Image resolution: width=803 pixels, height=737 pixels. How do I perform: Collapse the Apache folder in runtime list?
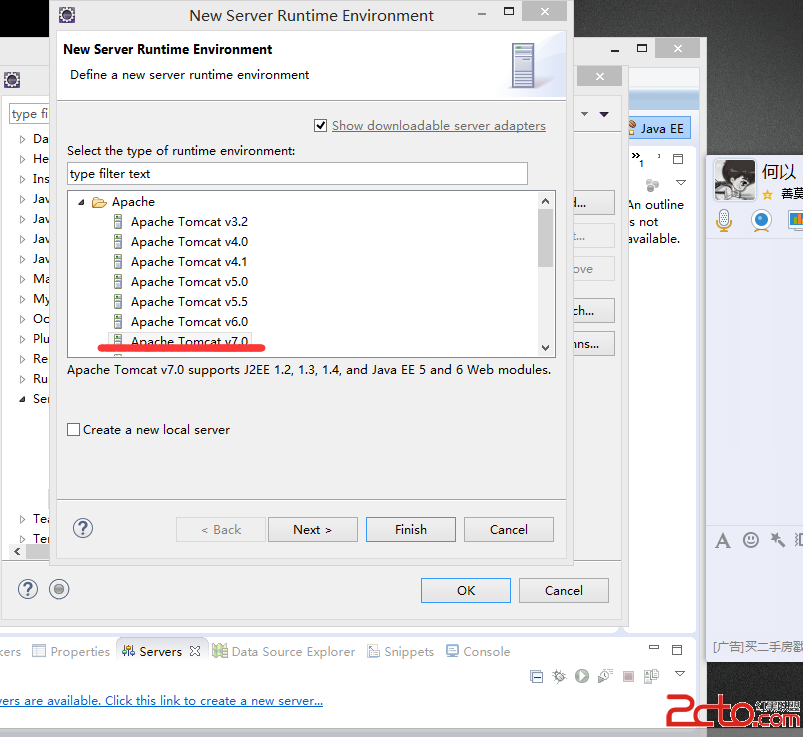coord(81,202)
